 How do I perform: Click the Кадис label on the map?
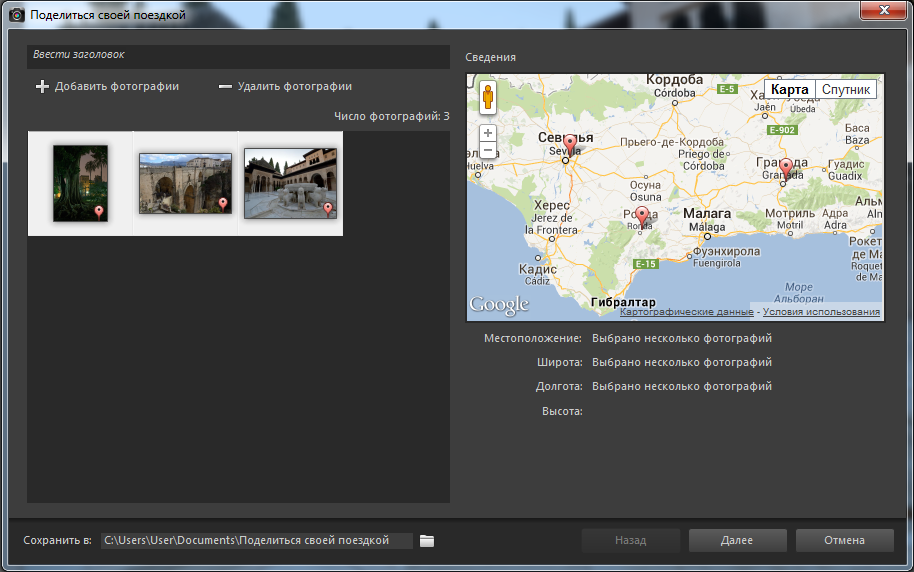coord(537,269)
